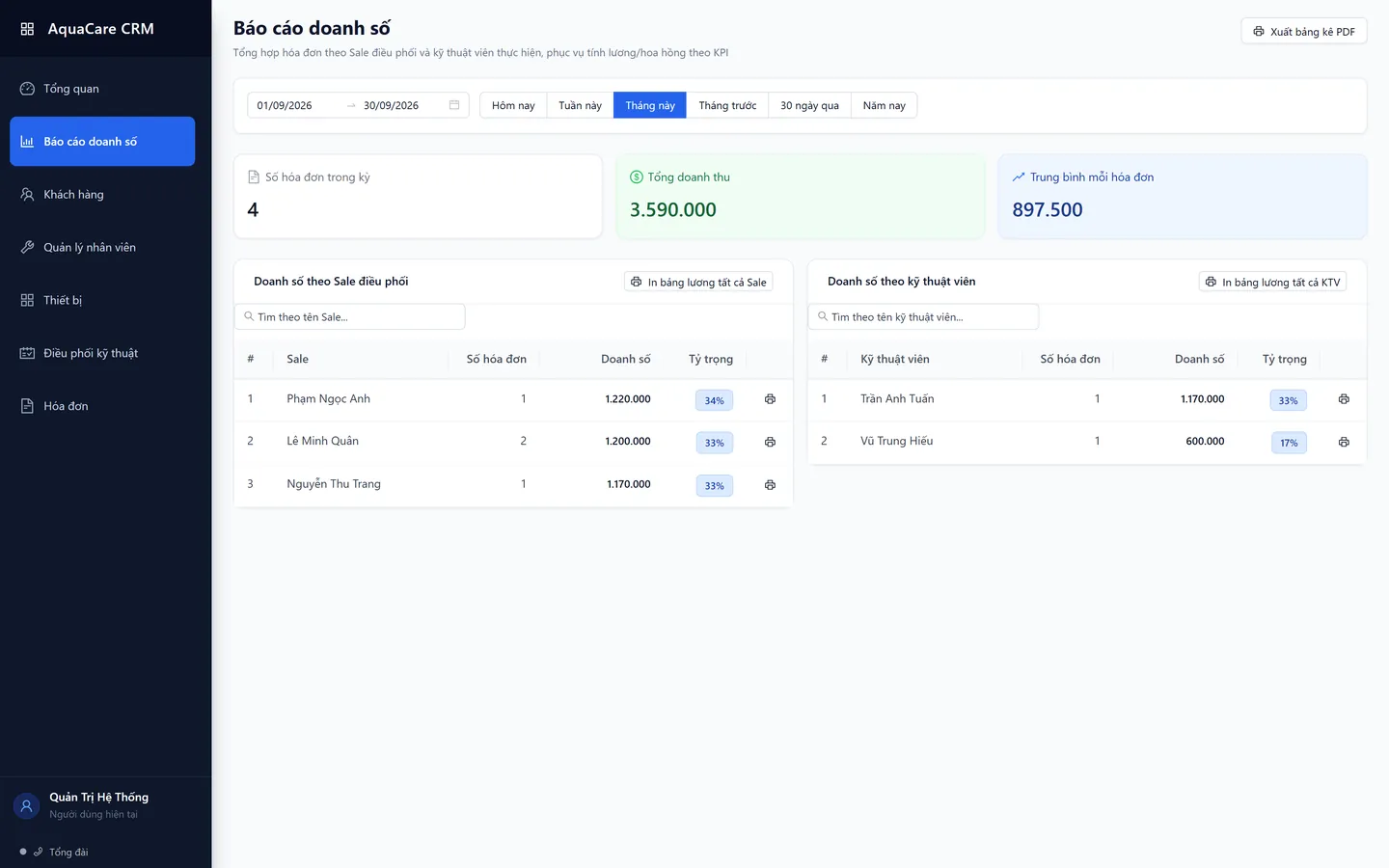Click Tỷ trọng header in Sale table
1389x868 pixels.
click(x=711, y=360)
